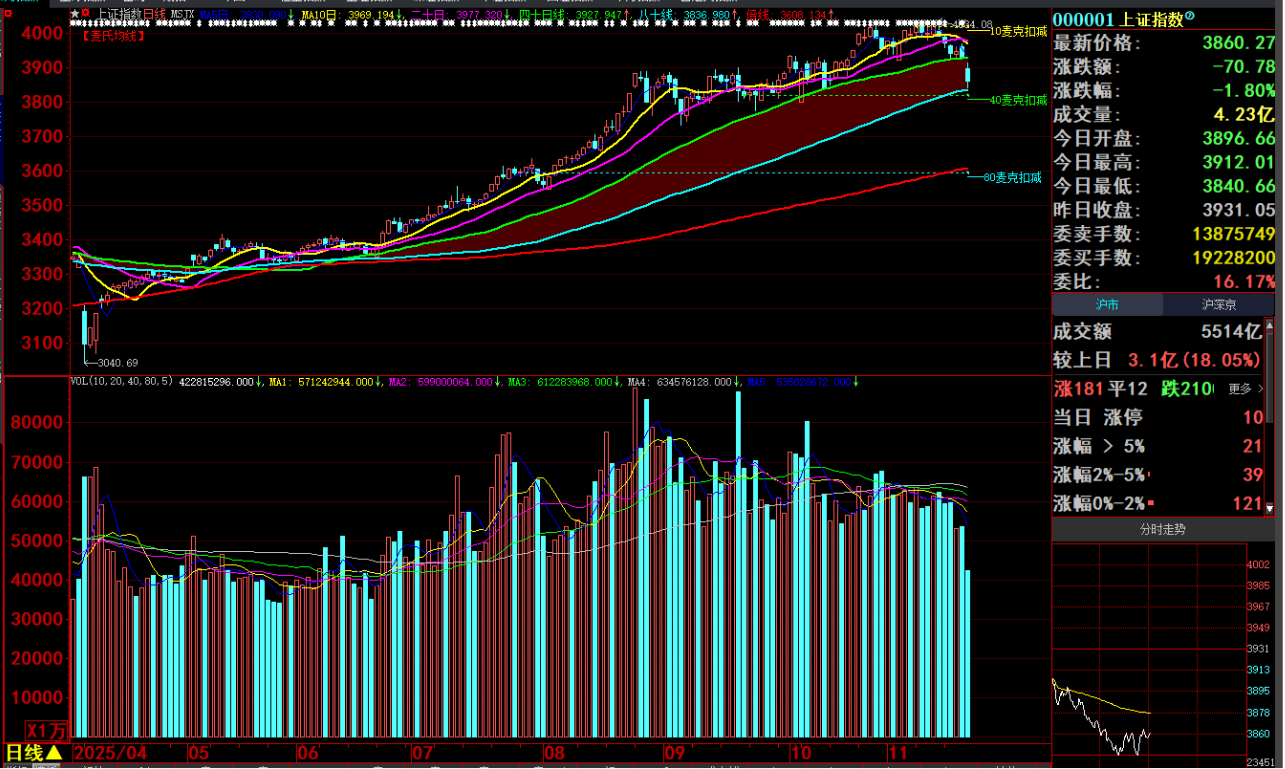Click the 10麦克扣减 marker label
1285x769 pixels.
(x=1018, y=32)
